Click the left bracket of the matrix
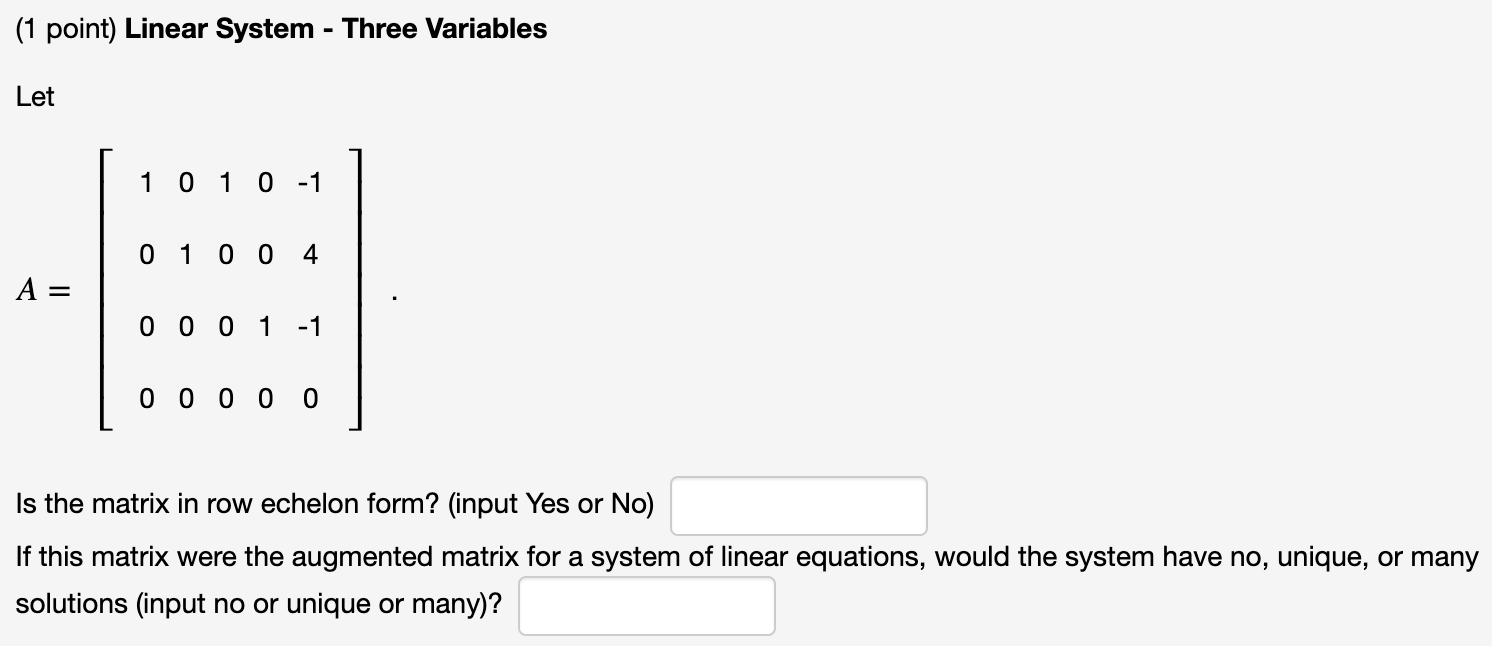The width and height of the screenshot is (1492, 646). [106, 290]
